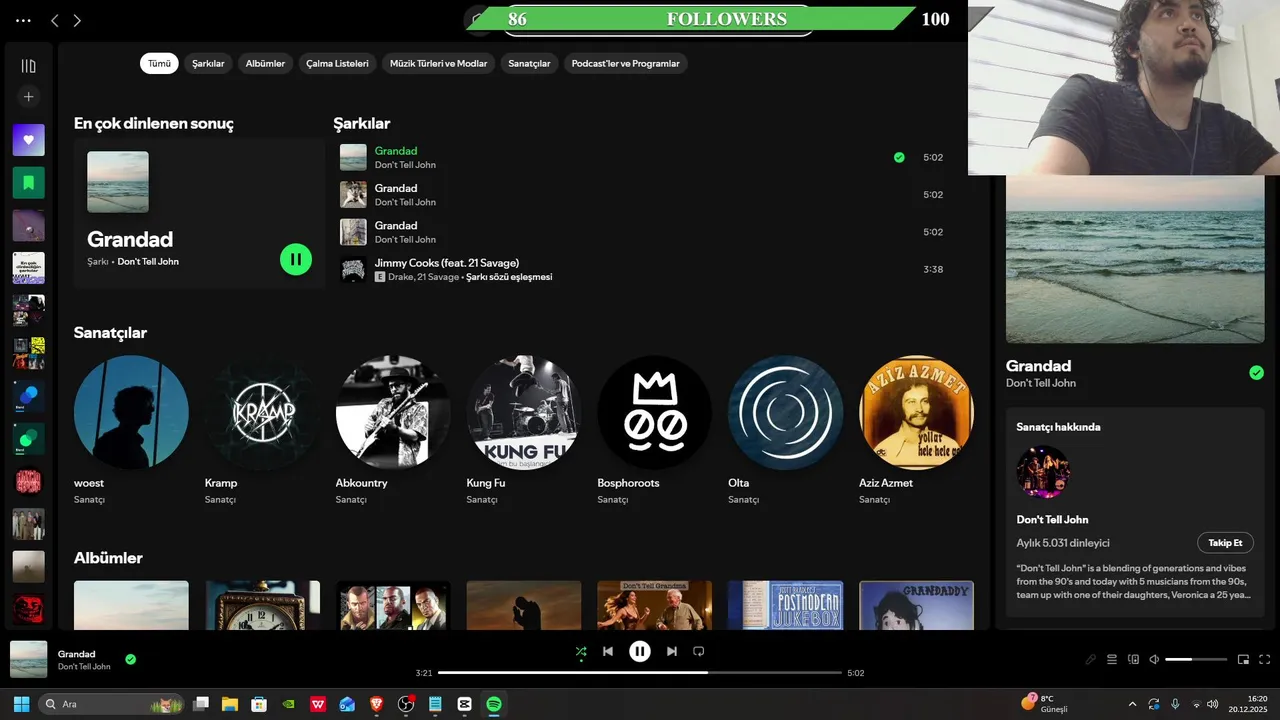Toggle saved checkmark in now-playing bar
1280x720 pixels.
pyautogui.click(x=131, y=659)
